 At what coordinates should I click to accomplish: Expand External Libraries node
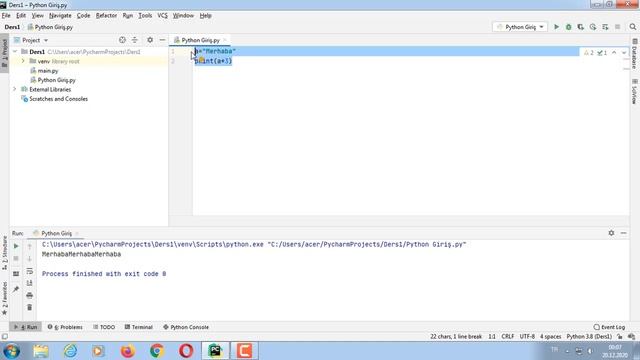click(x=15, y=89)
